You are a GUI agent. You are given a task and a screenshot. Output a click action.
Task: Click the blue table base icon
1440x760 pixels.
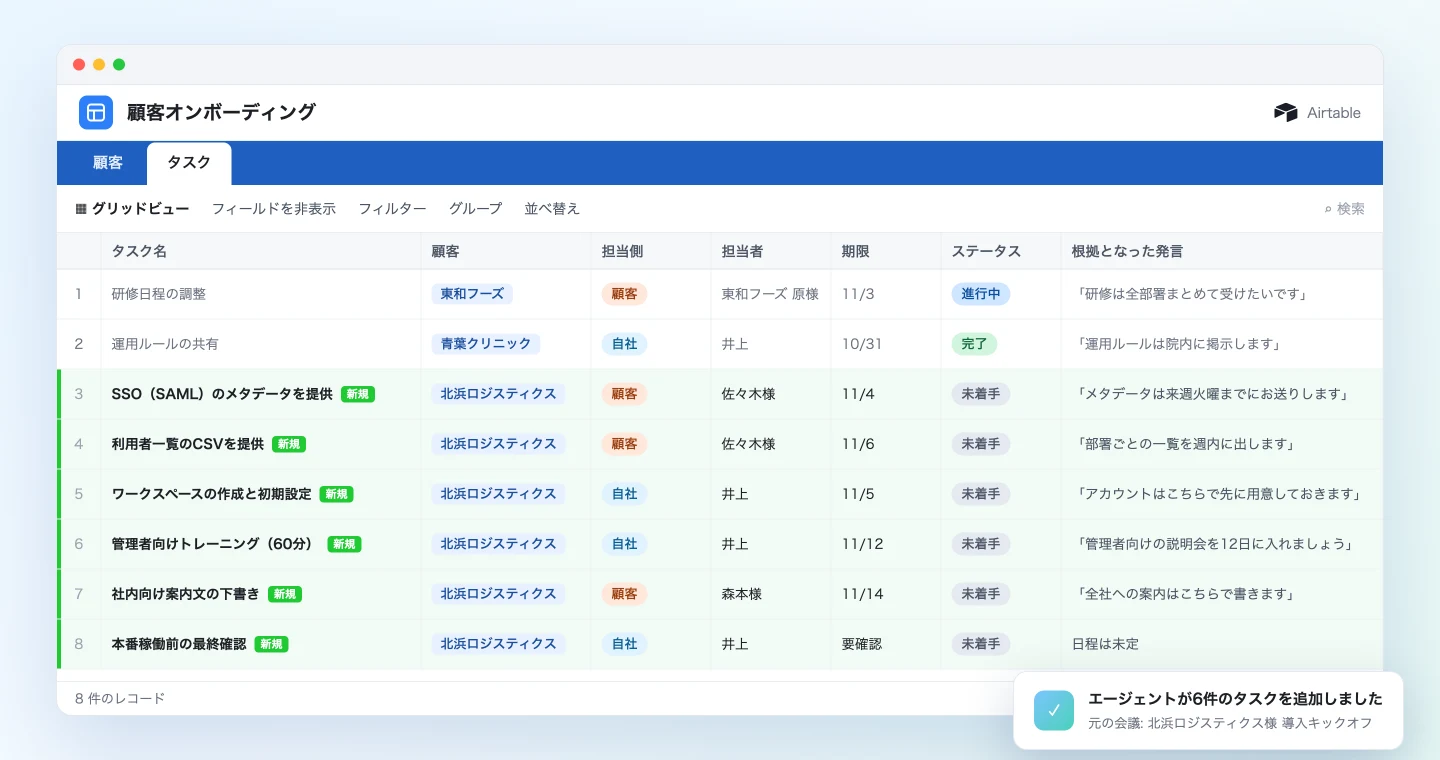tap(96, 112)
